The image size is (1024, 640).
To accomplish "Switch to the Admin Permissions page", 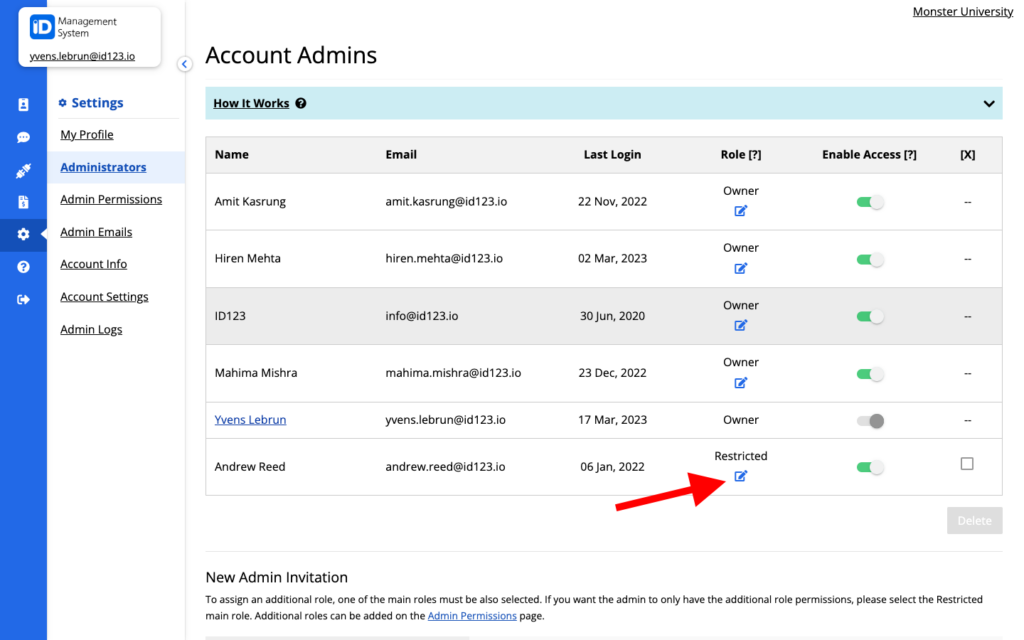I will point(111,199).
